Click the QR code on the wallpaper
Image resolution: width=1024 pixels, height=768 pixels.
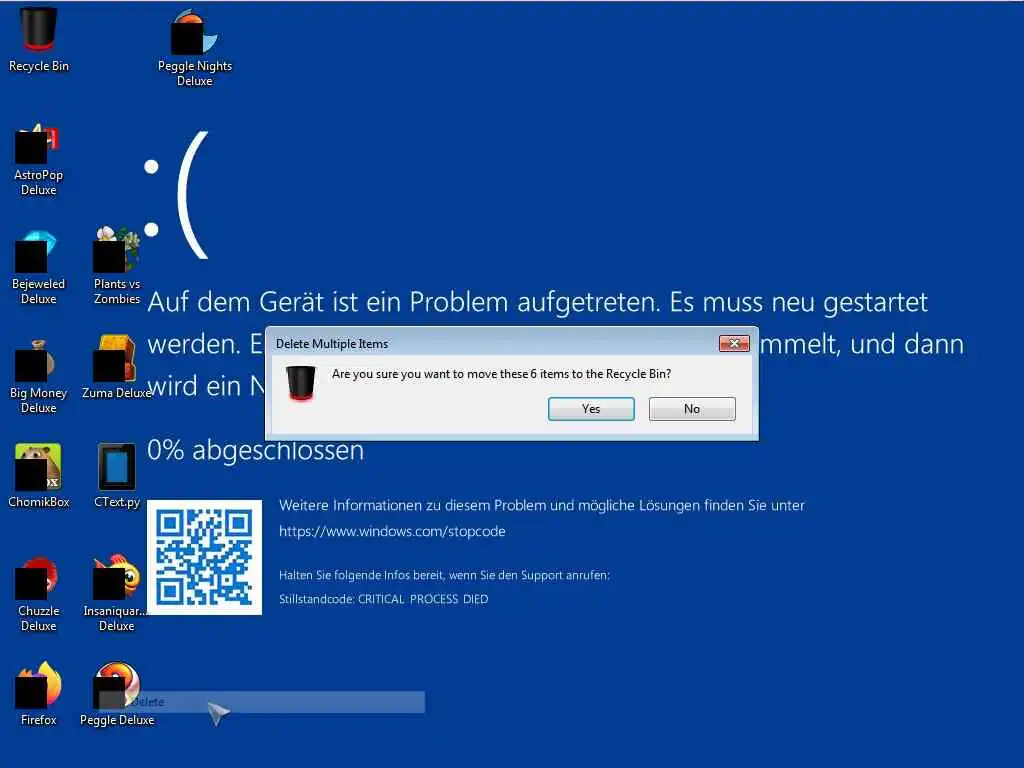tap(204, 558)
